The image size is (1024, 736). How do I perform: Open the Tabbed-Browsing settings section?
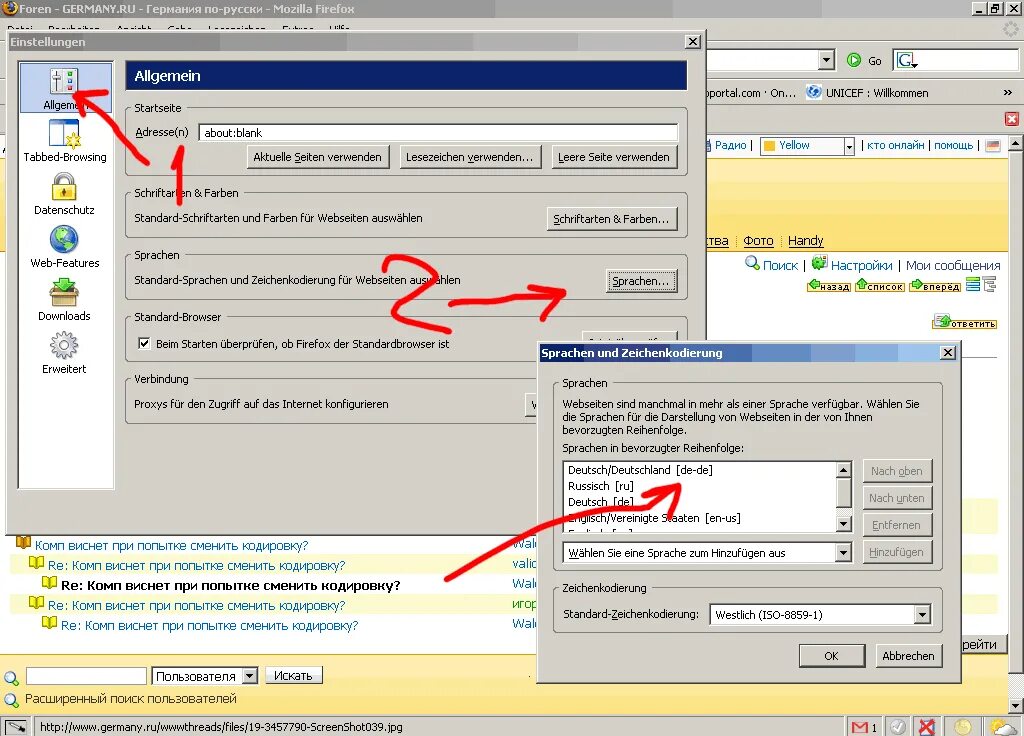click(x=65, y=141)
